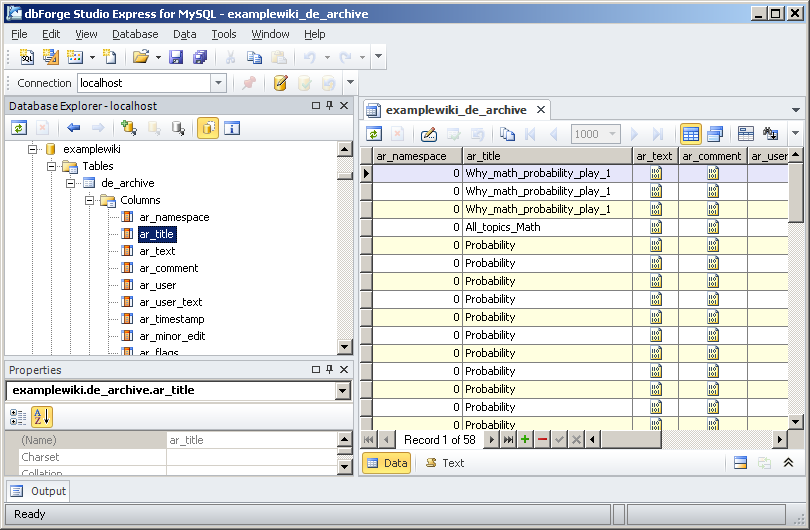Switch to card view mode

tap(714, 134)
